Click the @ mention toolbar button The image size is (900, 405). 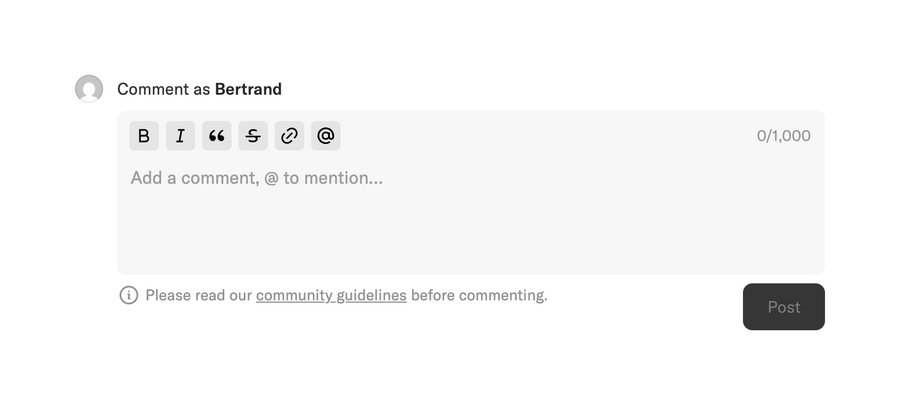pos(325,136)
